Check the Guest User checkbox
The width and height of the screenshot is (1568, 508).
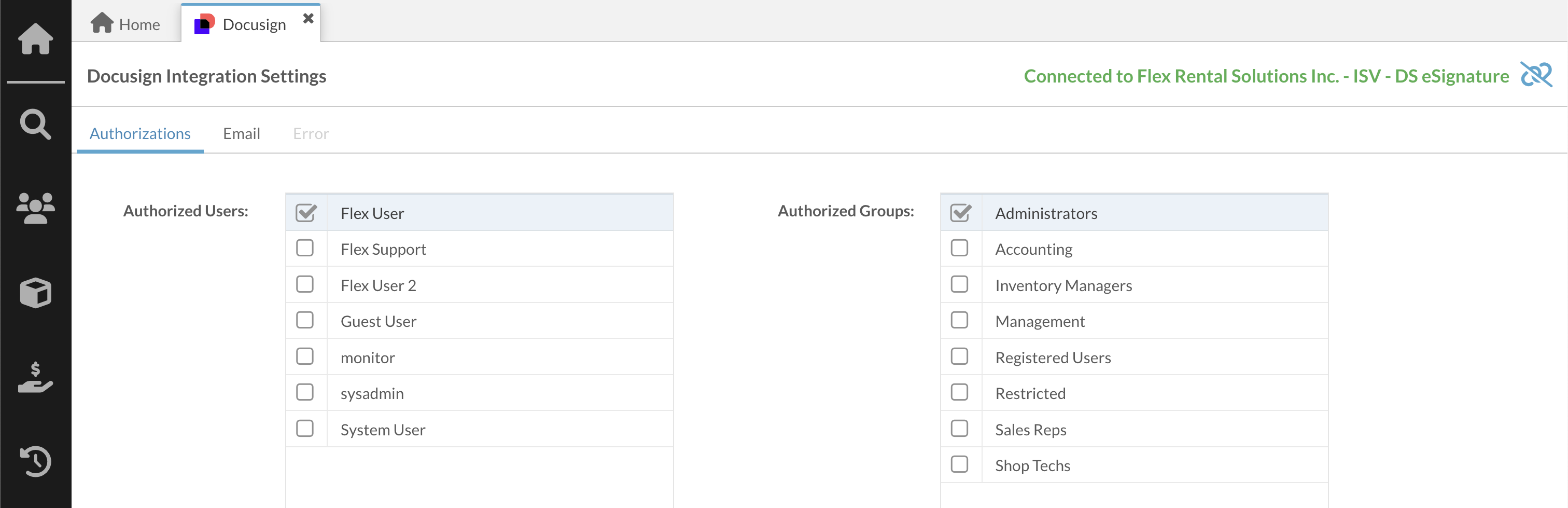click(305, 320)
